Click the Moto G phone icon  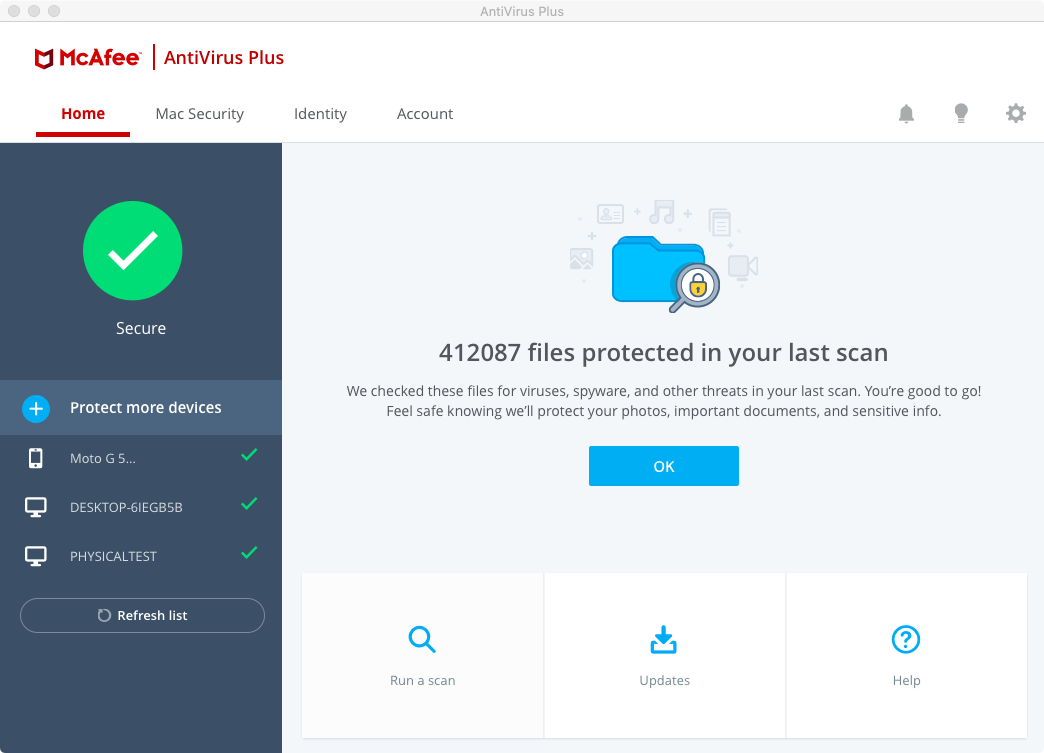click(x=36, y=458)
